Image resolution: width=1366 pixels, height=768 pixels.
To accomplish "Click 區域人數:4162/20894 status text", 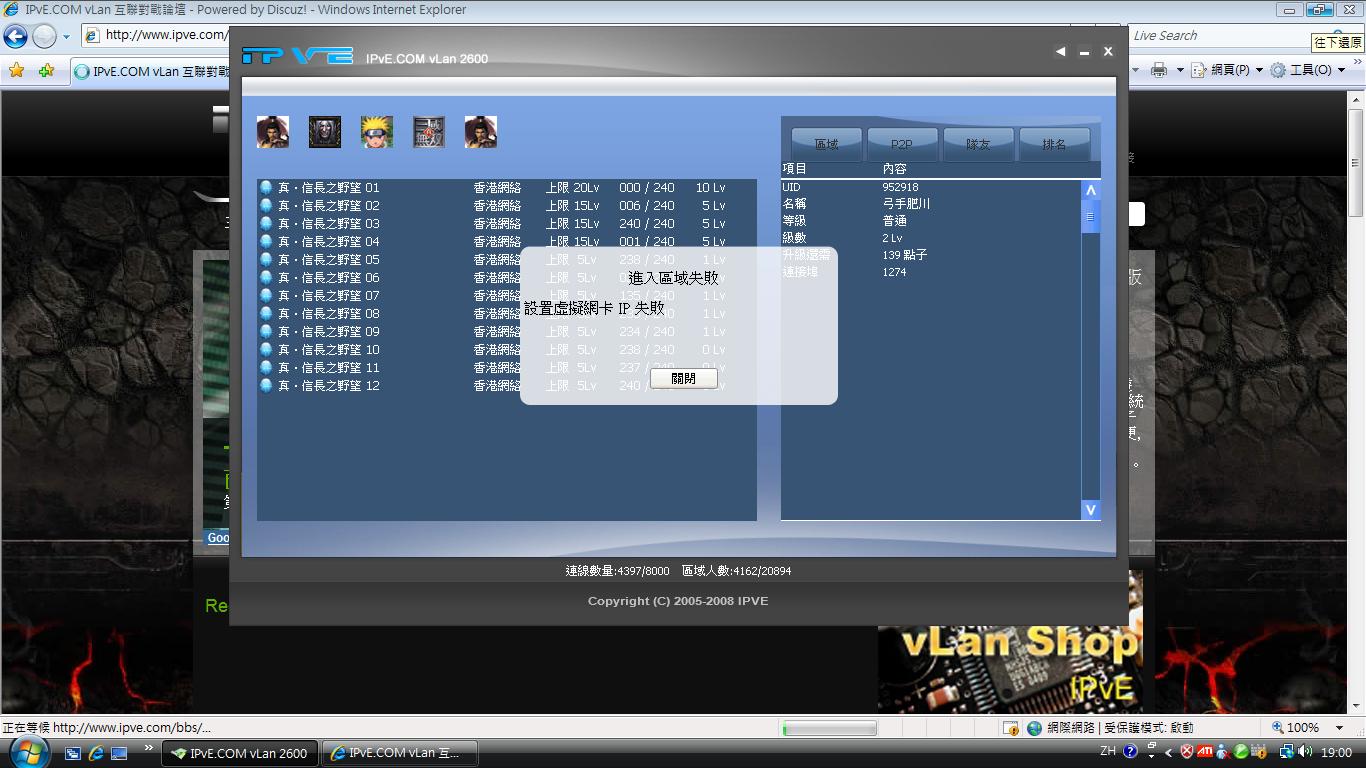I will point(736,571).
